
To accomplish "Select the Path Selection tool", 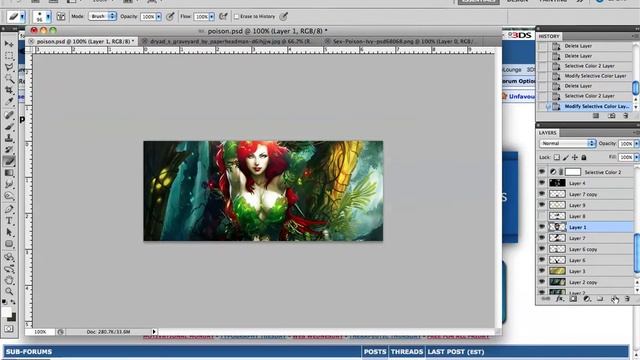I will click(x=9, y=232).
